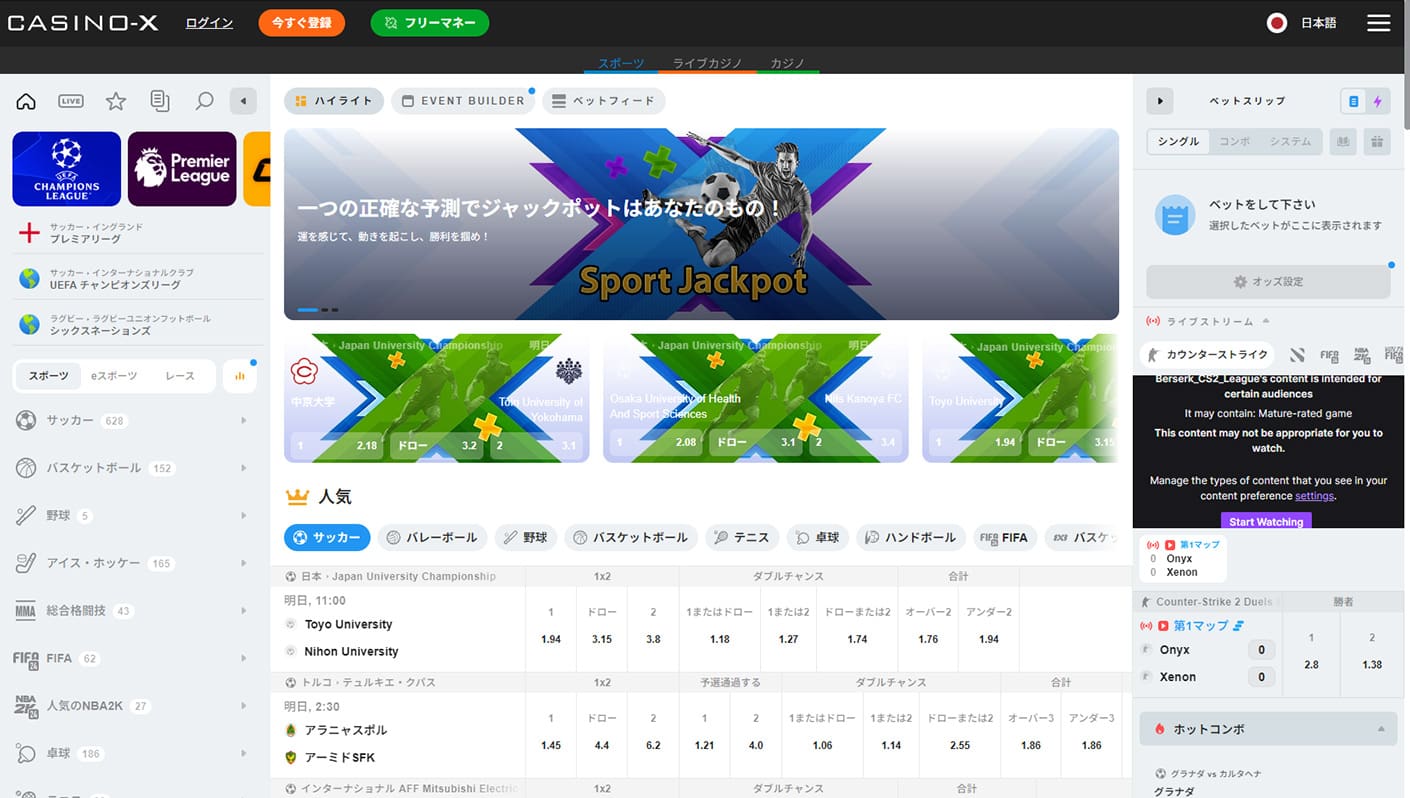Switch to the ライブカジノ tab
The image size is (1410, 798).
coord(707,63)
